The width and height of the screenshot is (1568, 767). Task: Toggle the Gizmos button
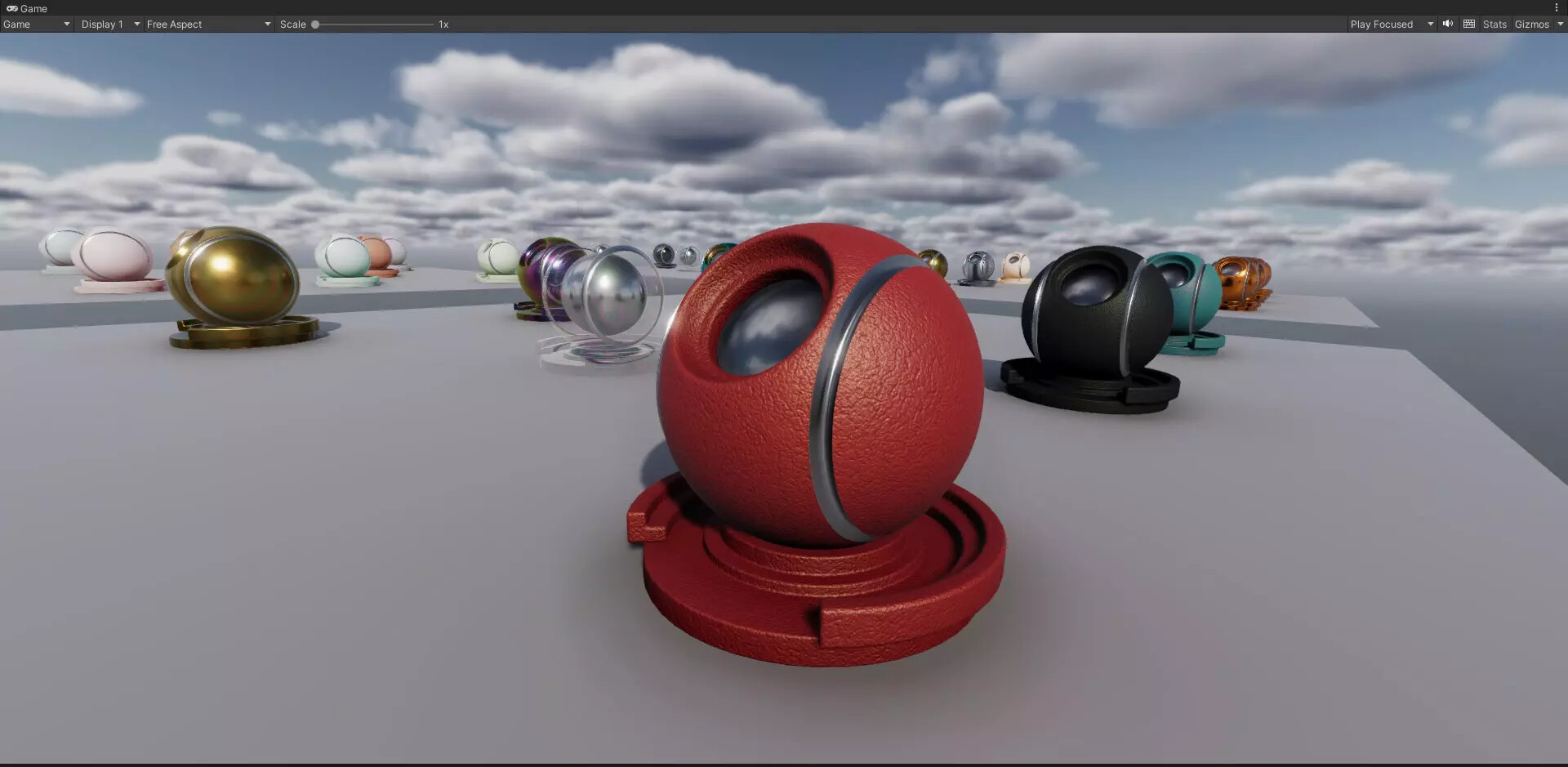point(1531,25)
